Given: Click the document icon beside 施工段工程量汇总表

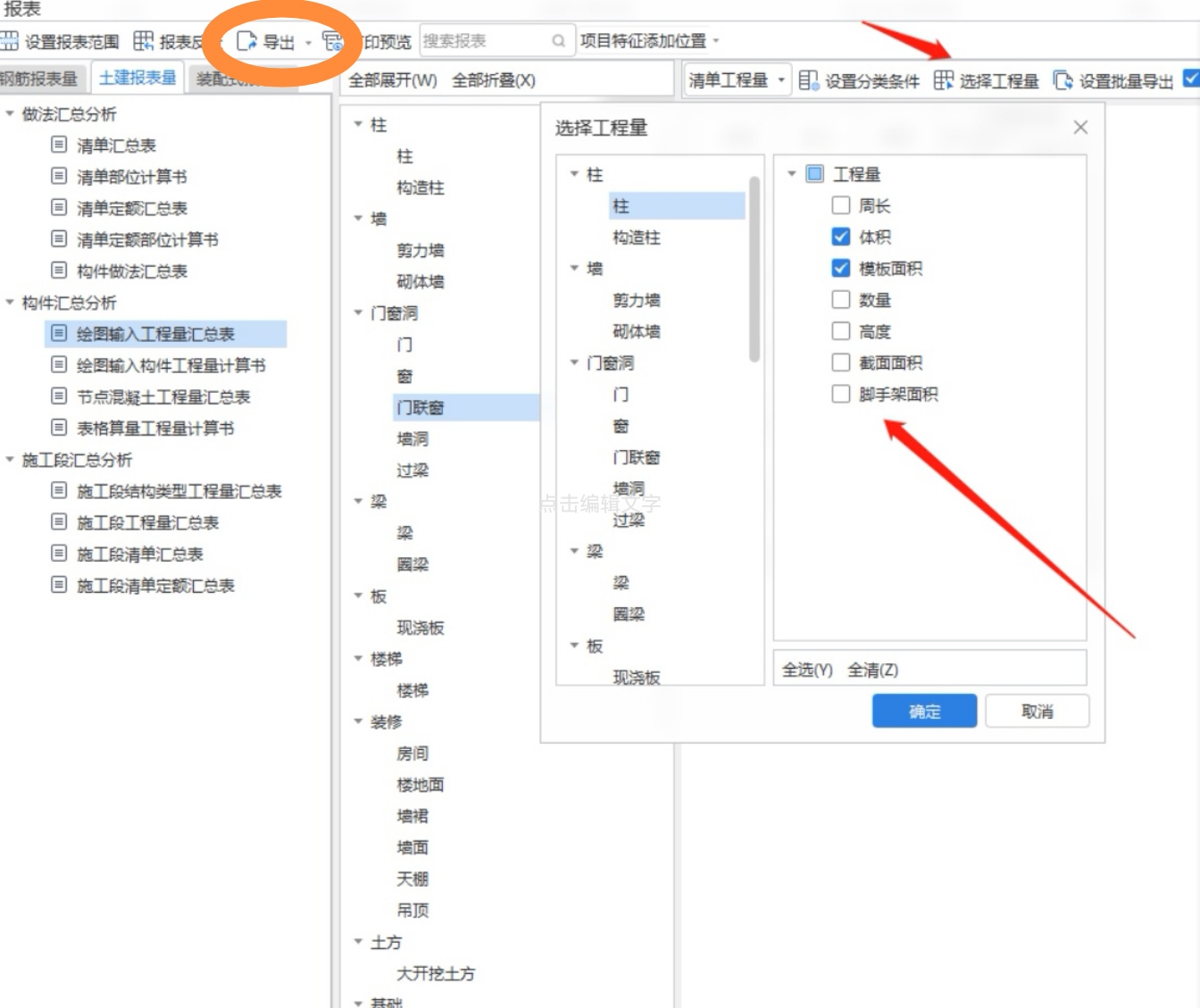Looking at the screenshot, I should 59,521.
